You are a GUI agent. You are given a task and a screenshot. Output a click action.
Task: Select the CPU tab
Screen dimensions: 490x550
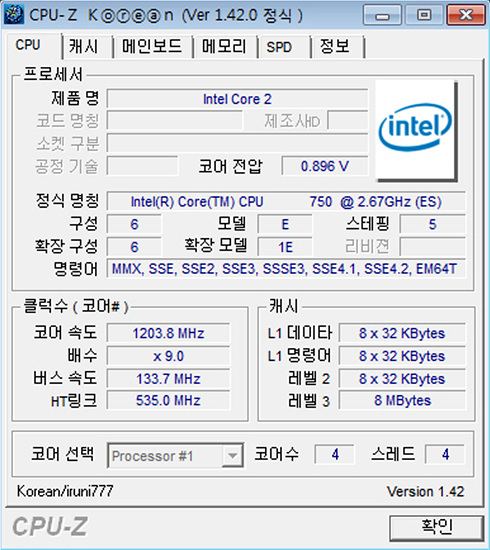pyautogui.click(x=28, y=45)
